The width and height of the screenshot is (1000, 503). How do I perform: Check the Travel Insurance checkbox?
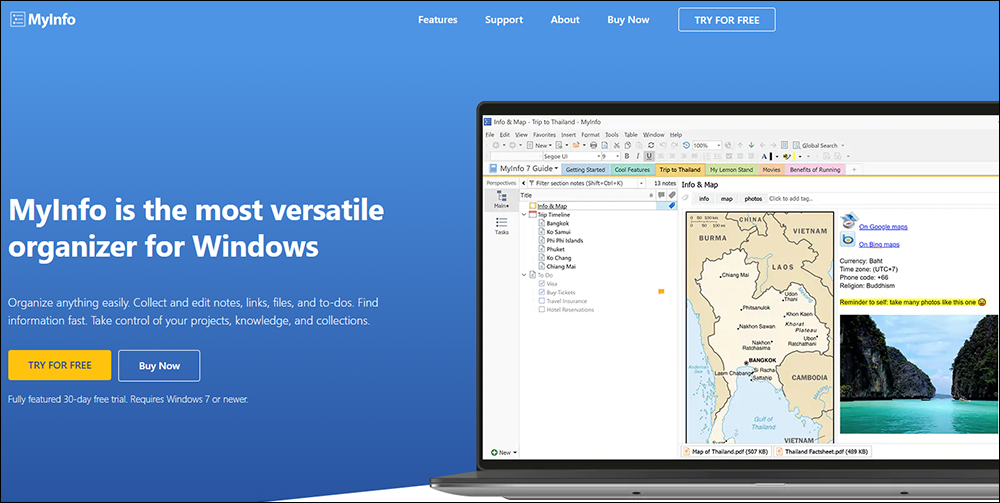click(x=541, y=301)
